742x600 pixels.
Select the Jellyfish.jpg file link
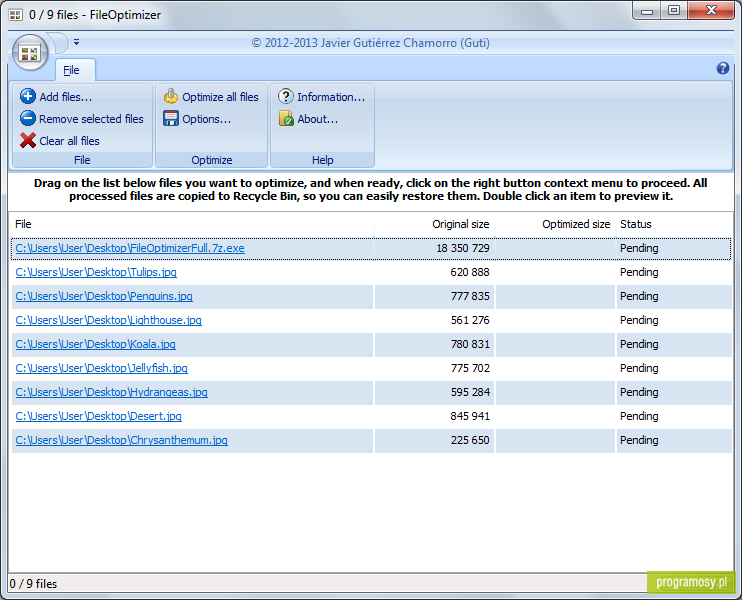tap(102, 369)
